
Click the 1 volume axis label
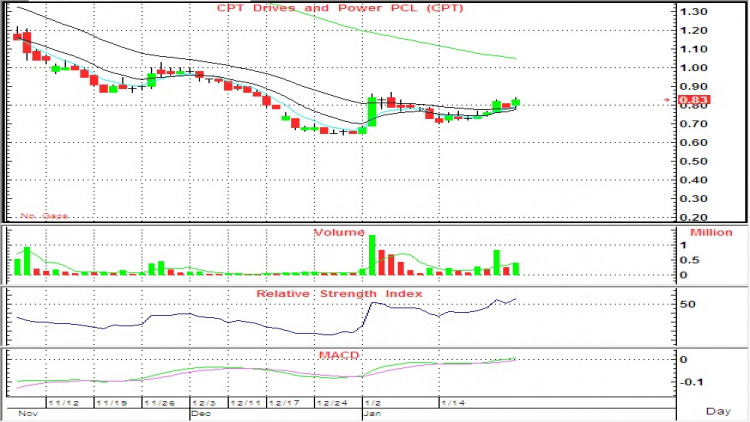(684, 245)
